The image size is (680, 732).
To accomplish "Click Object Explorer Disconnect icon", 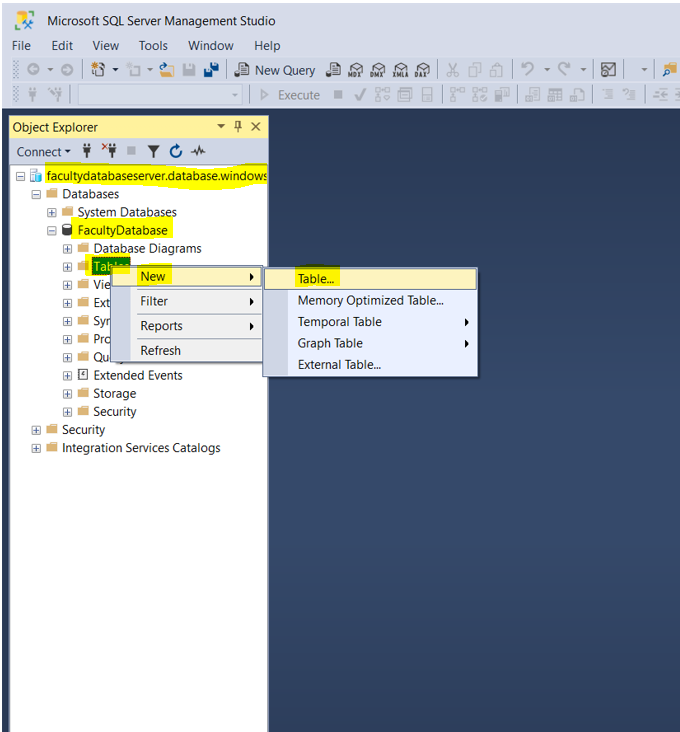I will point(109,150).
